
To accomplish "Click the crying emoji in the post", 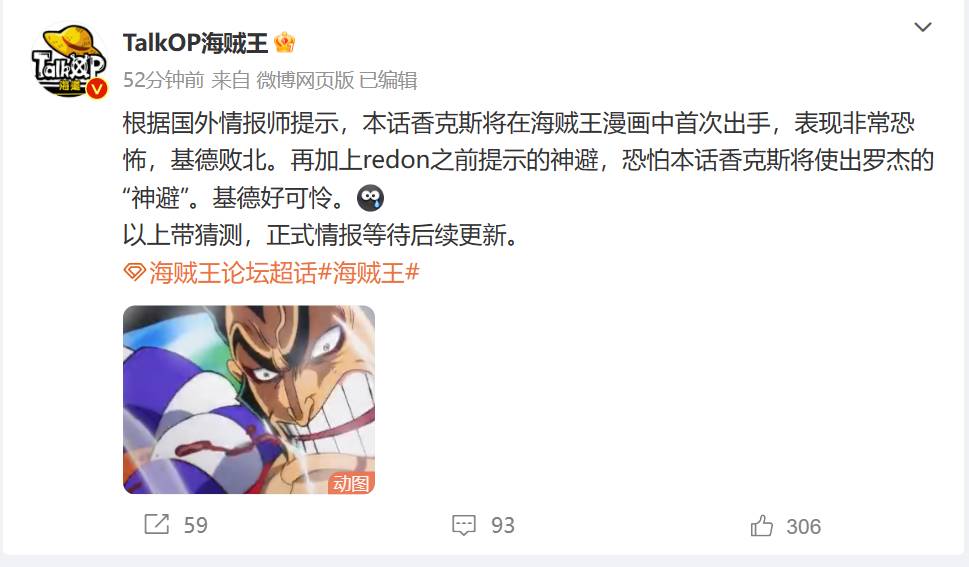I will point(370,198).
